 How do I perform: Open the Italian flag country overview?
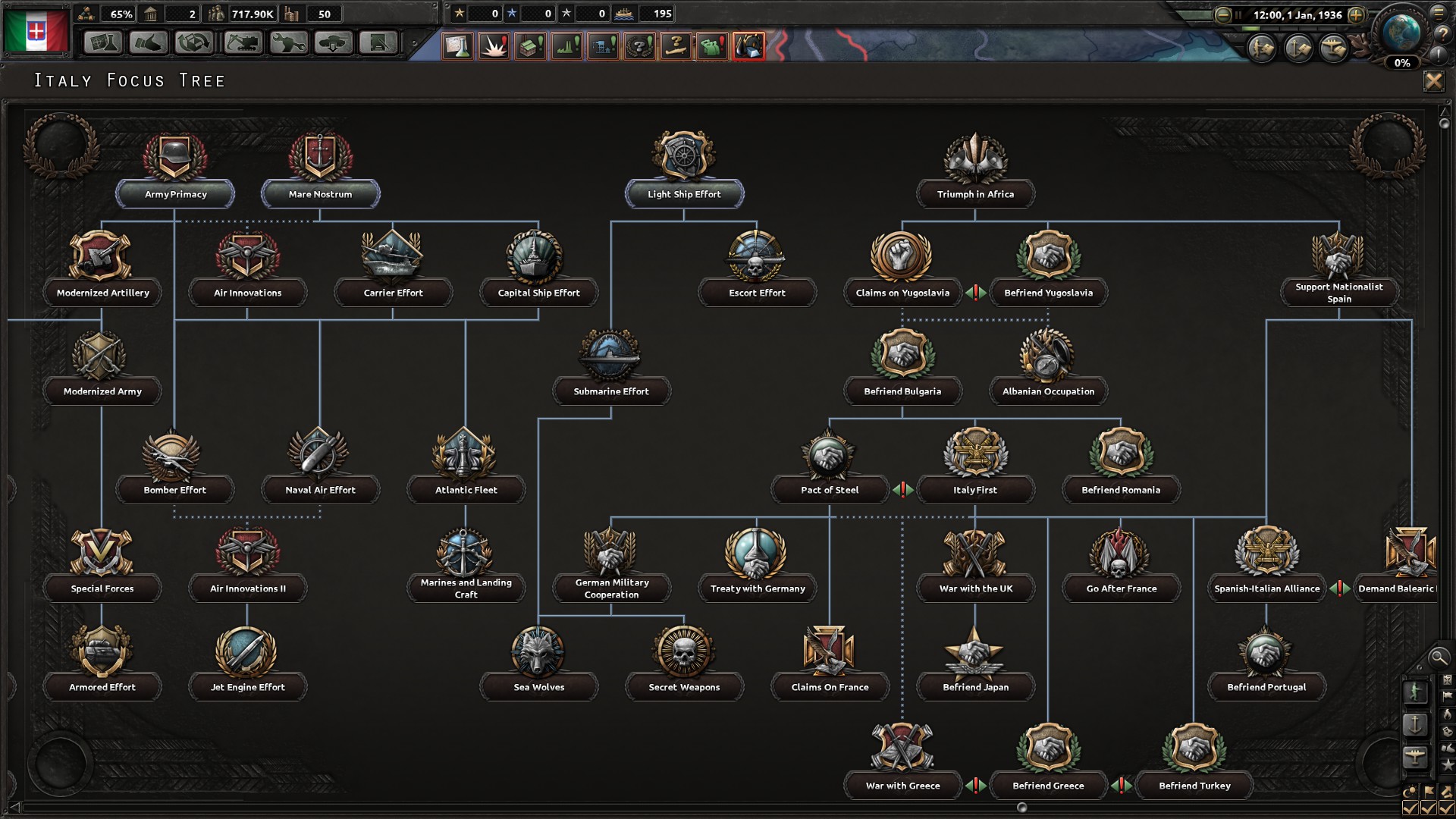coord(36,30)
